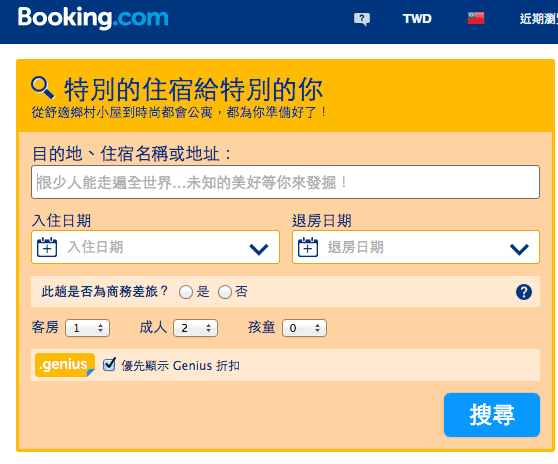Focus the destination search input field
Viewport: 558px width, 464px height.
[285, 182]
